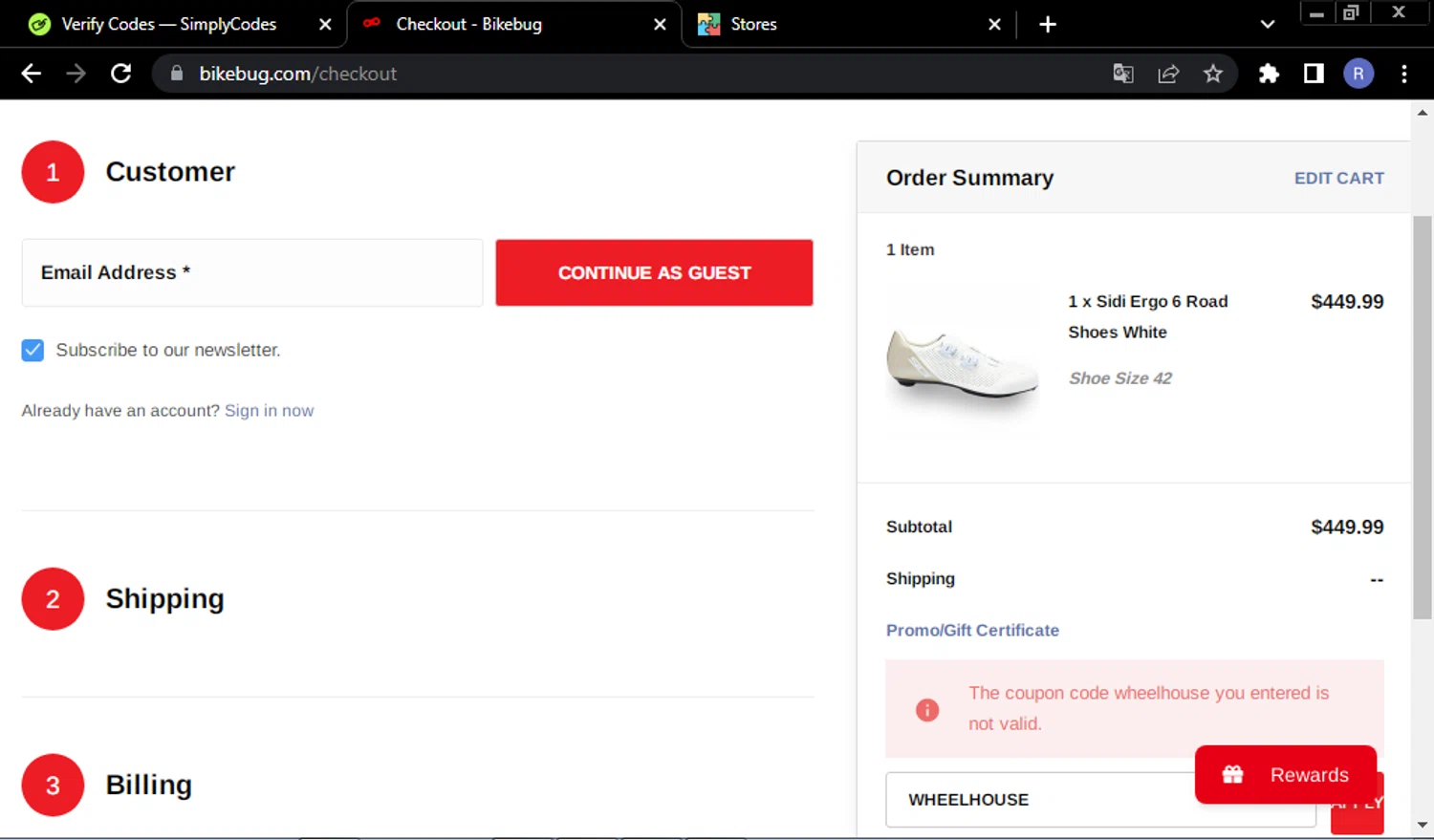Open the translate page icon
Viewport: 1434px width, 840px height.
(x=1123, y=74)
